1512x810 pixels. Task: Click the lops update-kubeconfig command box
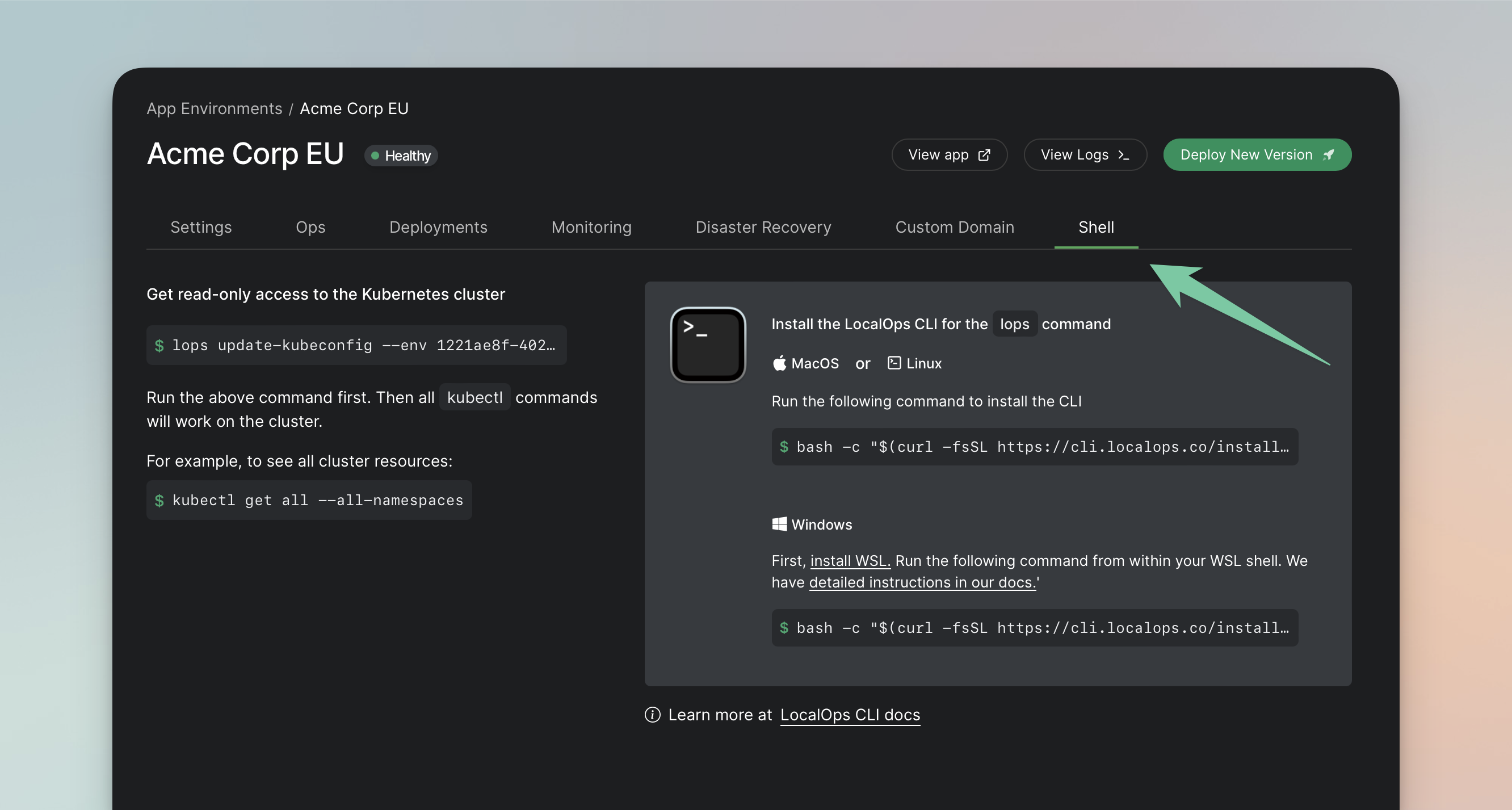(x=356, y=345)
